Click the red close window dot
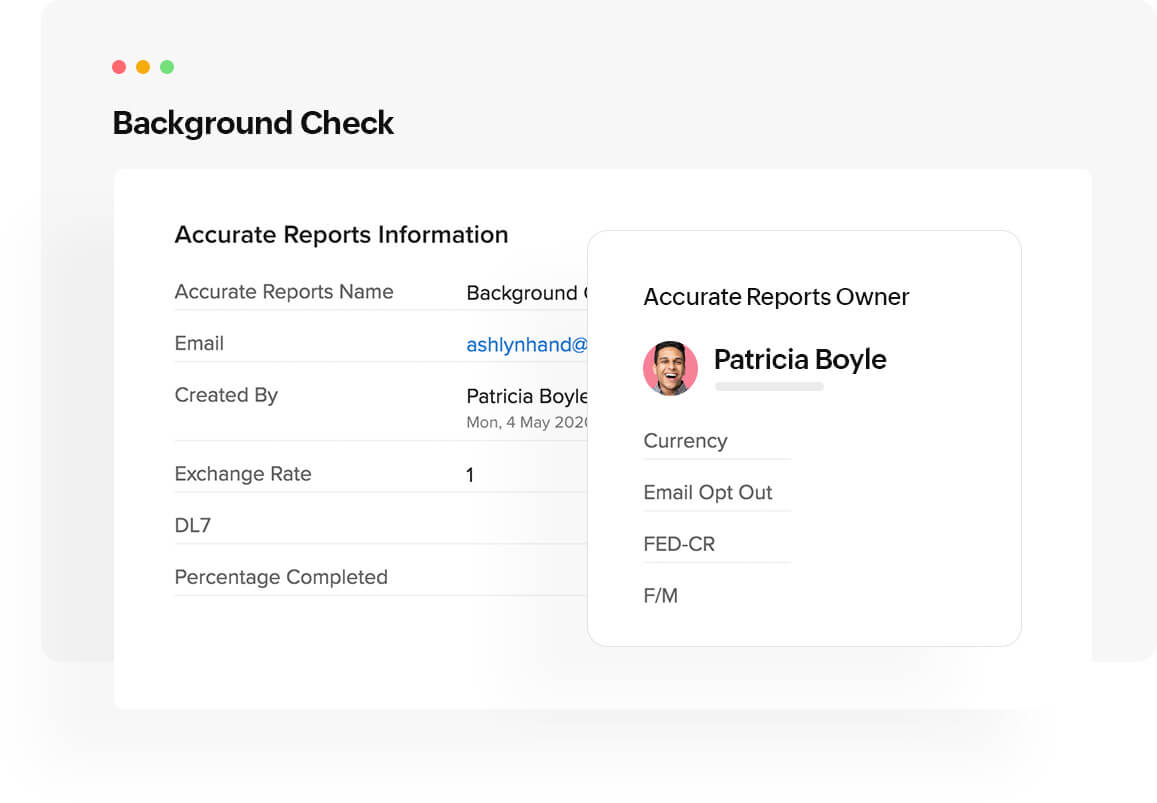1157x803 pixels. coord(119,67)
